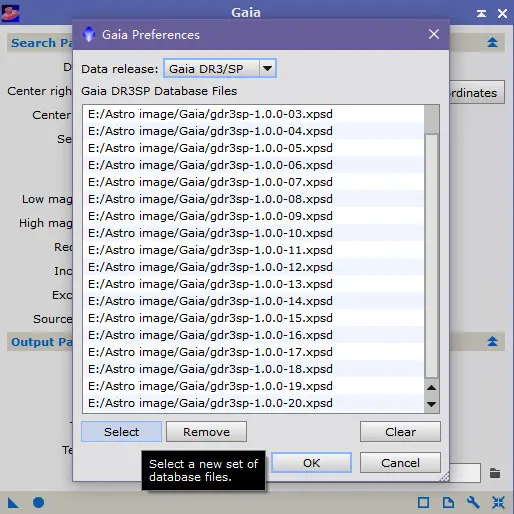
Task: Click the square icon in bottom bar
Action: pyautogui.click(x=423, y=502)
